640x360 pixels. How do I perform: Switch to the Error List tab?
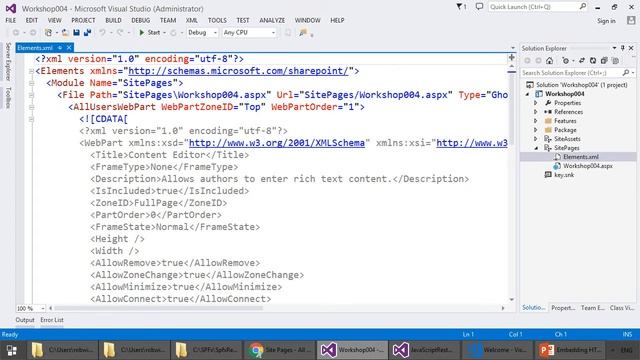point(52,320)
